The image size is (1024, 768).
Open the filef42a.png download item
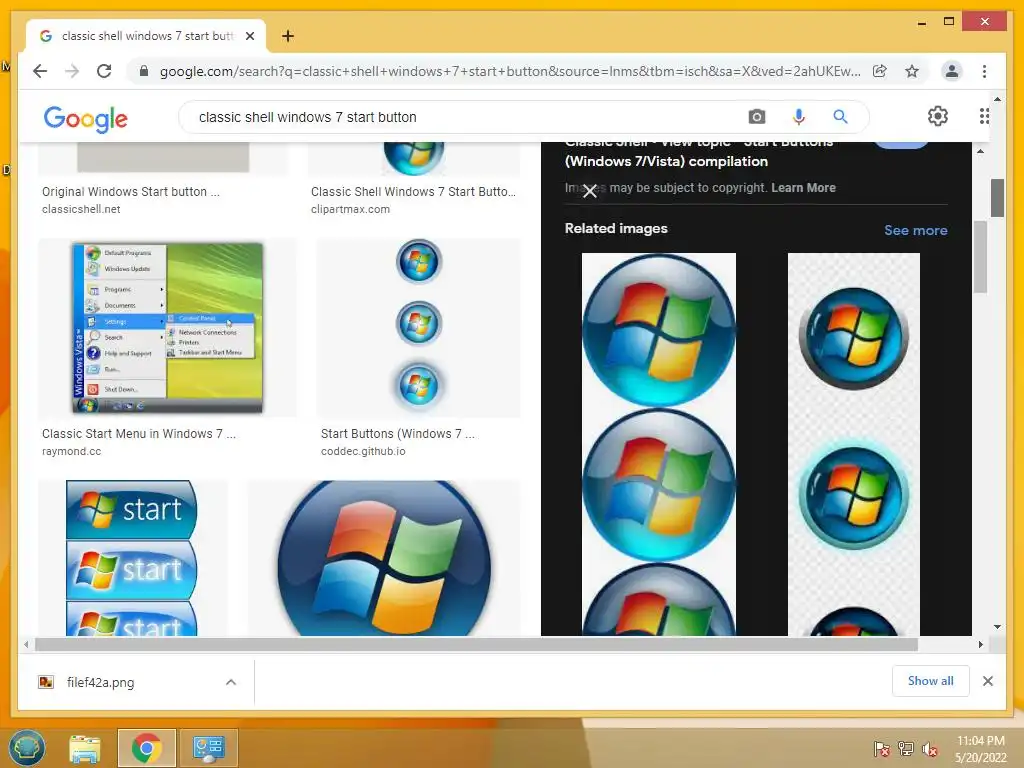pos(101,682)
